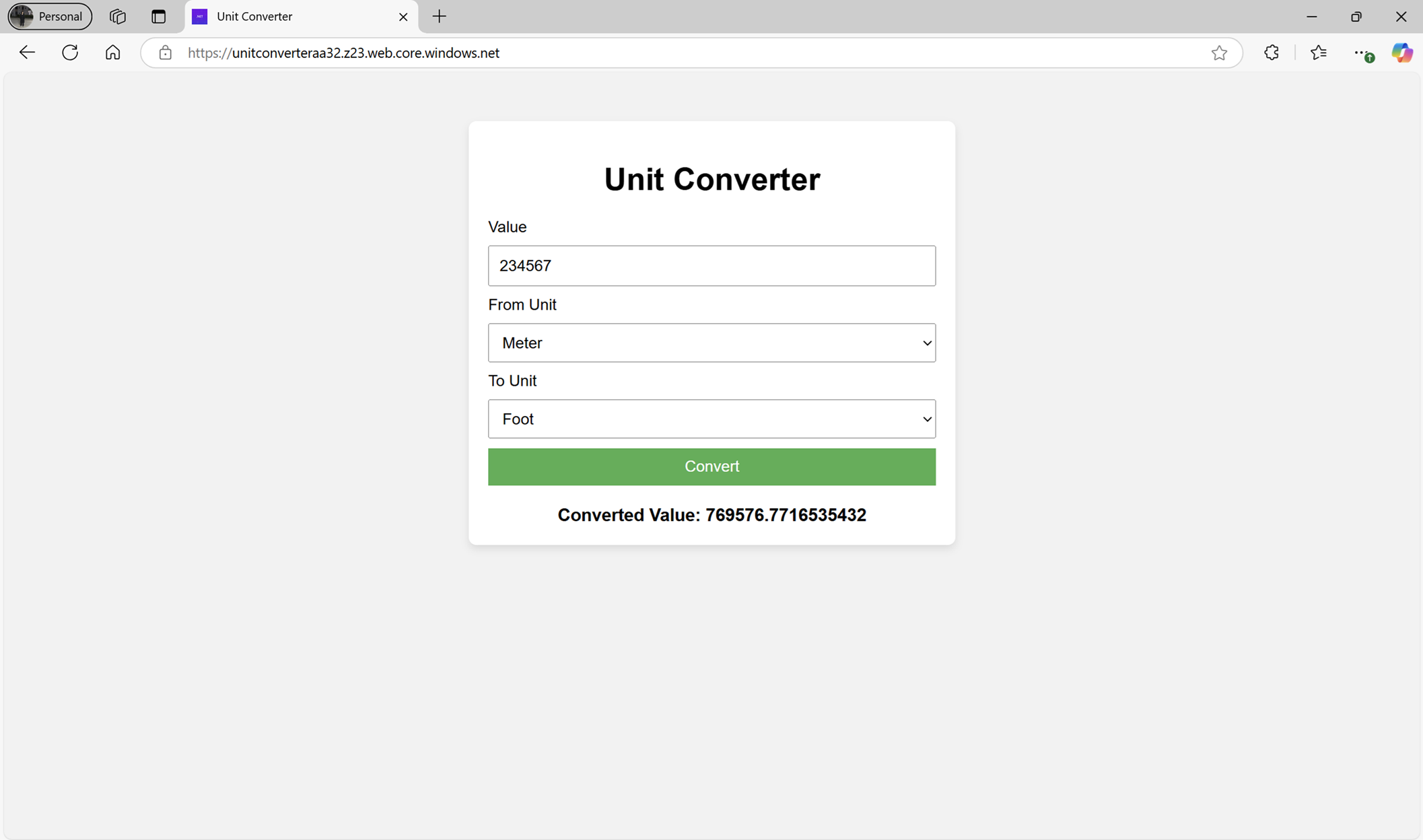Open the Personal profile menu

coord(50,16)
